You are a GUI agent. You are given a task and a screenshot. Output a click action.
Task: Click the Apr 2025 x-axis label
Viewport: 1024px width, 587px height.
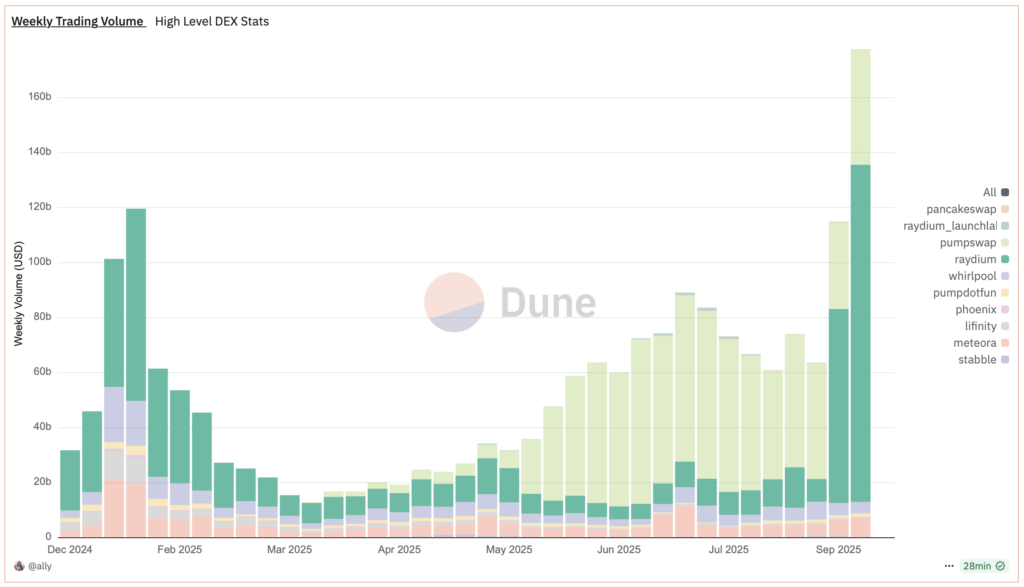point(399,550)
